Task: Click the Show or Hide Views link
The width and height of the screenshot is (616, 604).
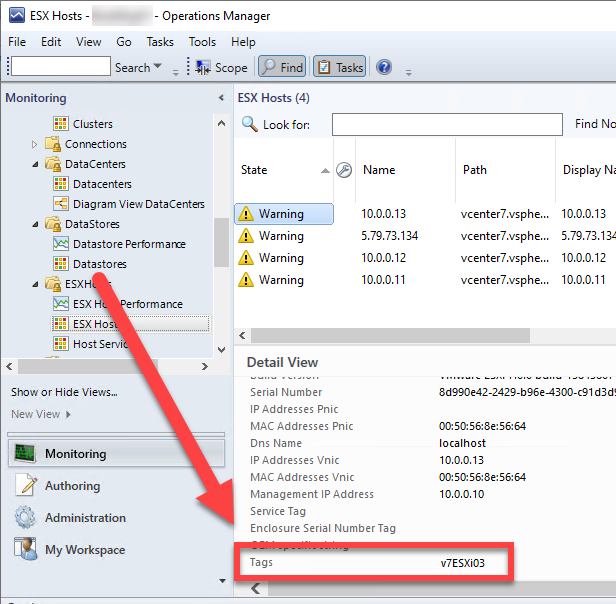Action: (64, 392)
